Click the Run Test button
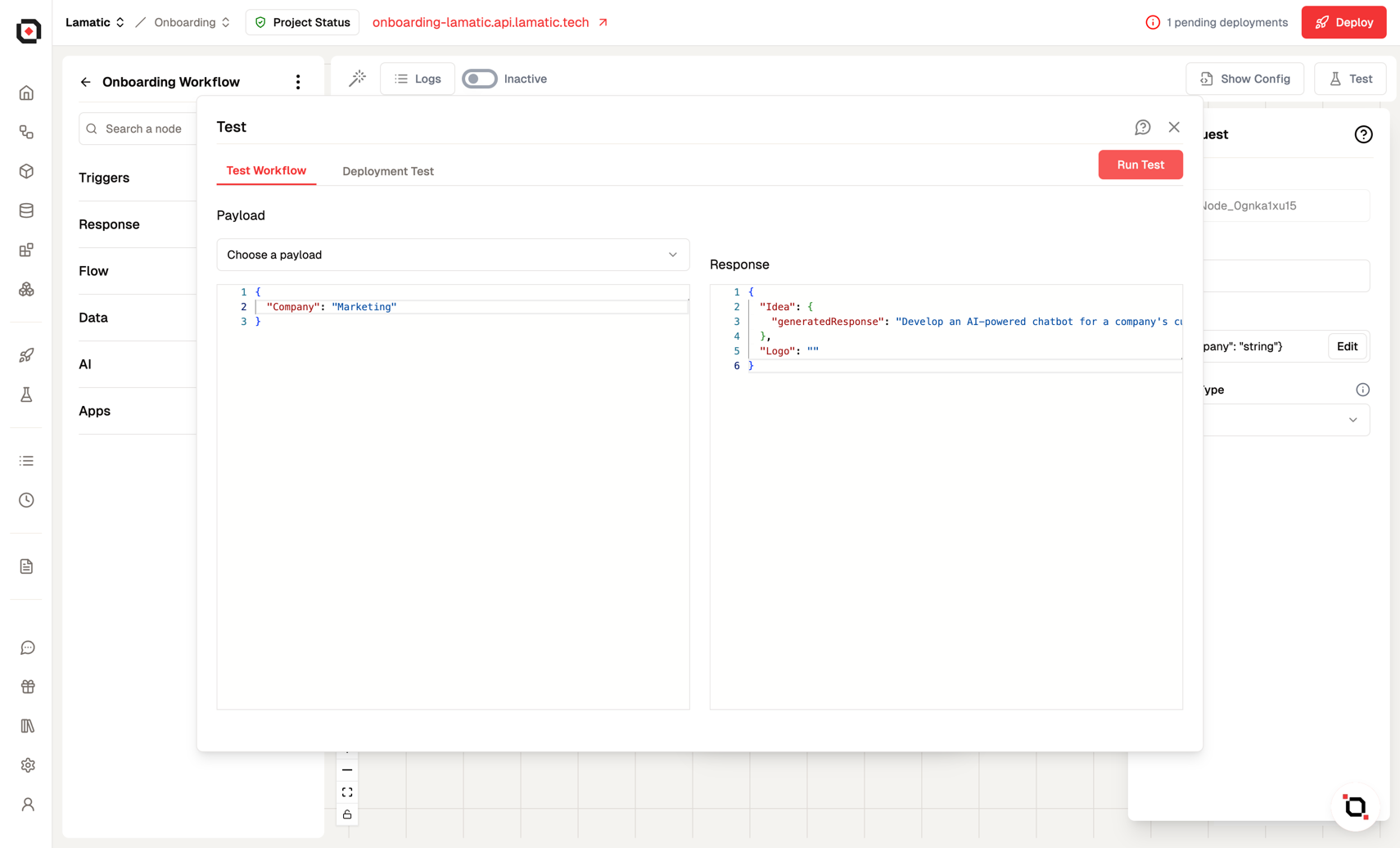This screenshot has height=848, width=1400. [1140, 165]
